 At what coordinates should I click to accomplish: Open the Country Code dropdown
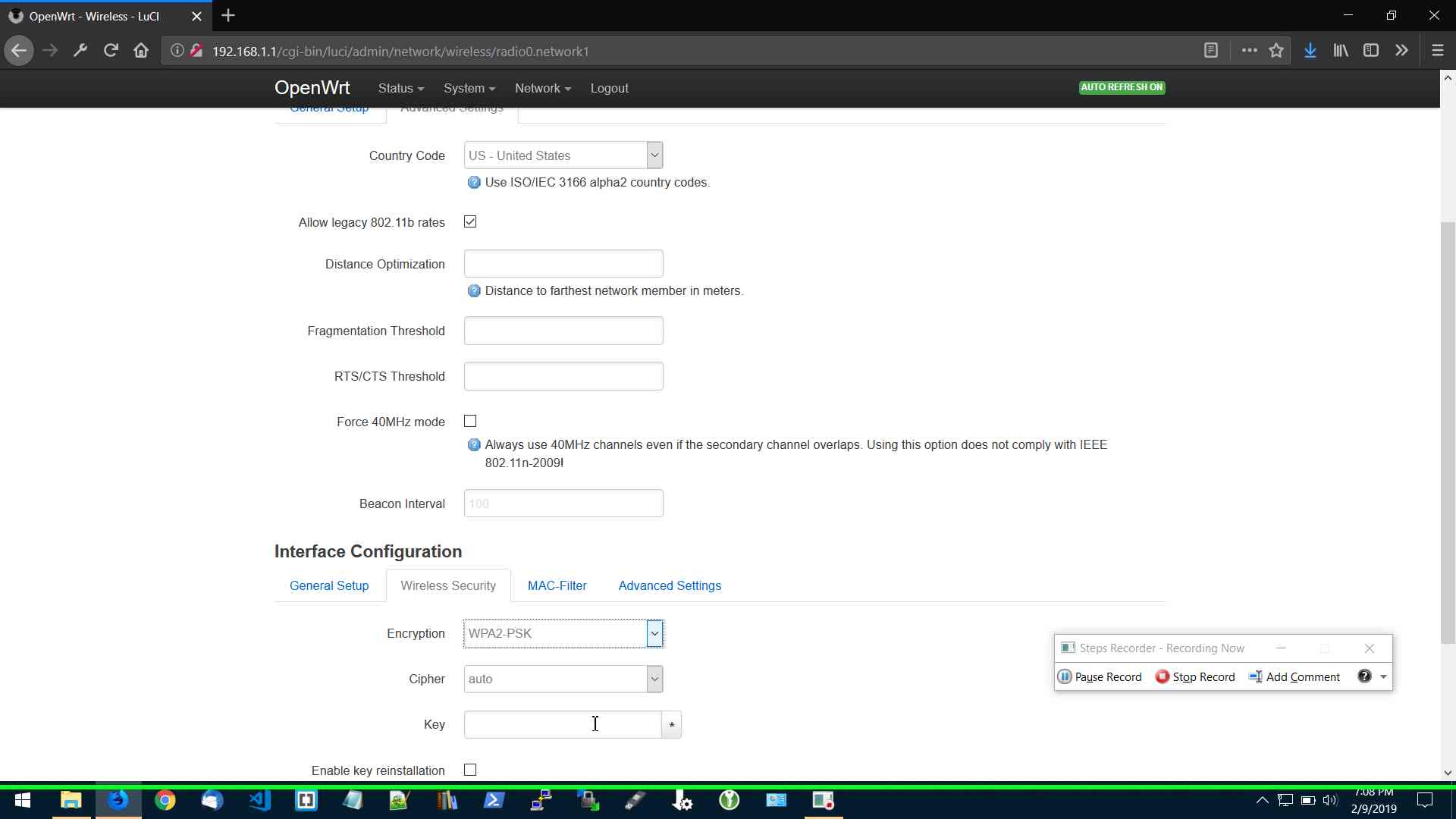click(563, 155)
